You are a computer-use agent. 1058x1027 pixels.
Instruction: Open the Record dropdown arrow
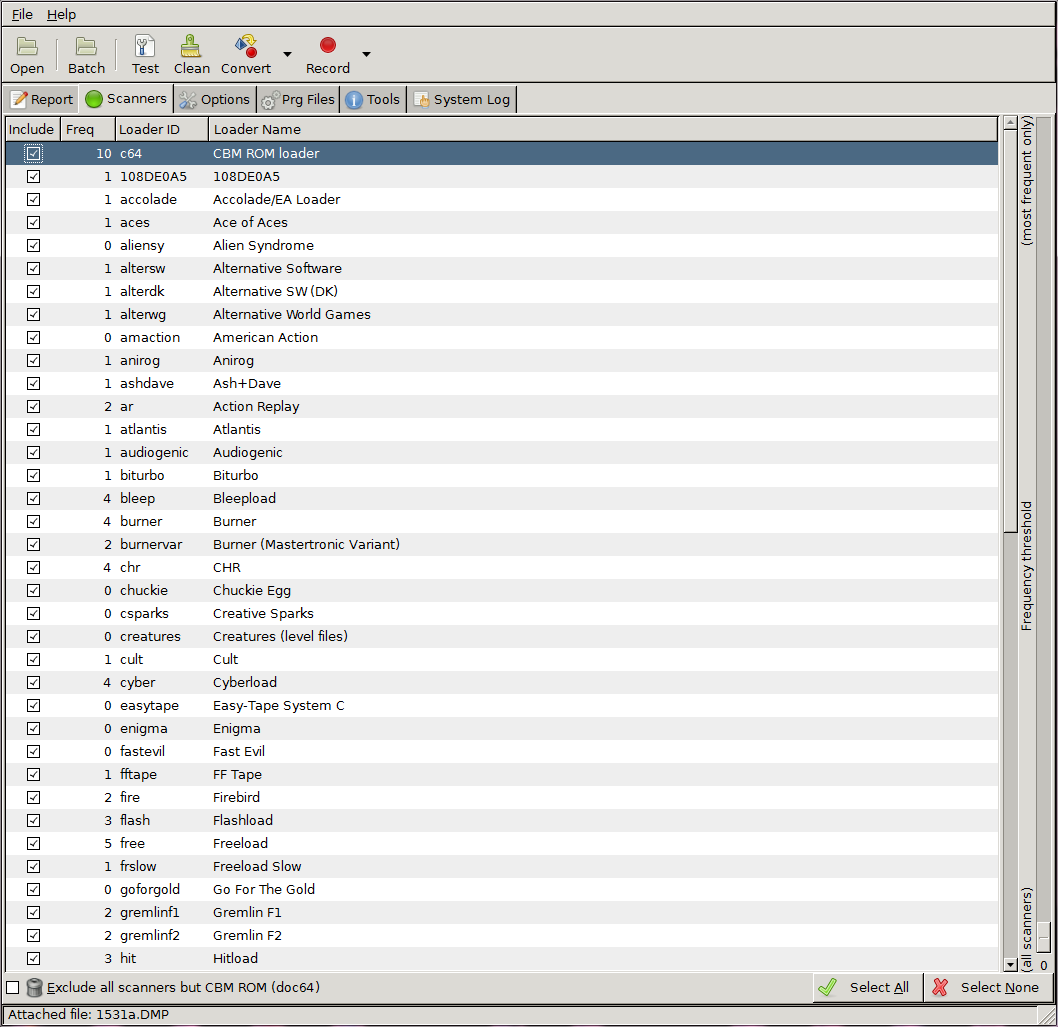coord(366,54)
